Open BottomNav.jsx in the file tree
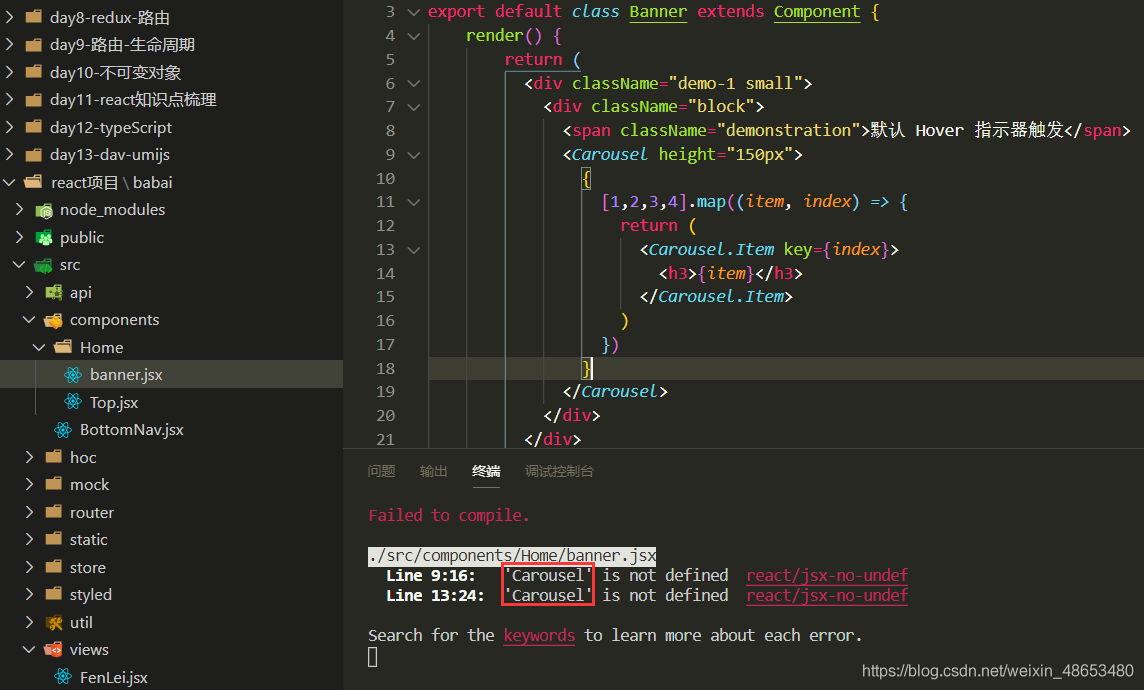The height and width of the screenshot is (690, 1144). [x=131, y=430]
